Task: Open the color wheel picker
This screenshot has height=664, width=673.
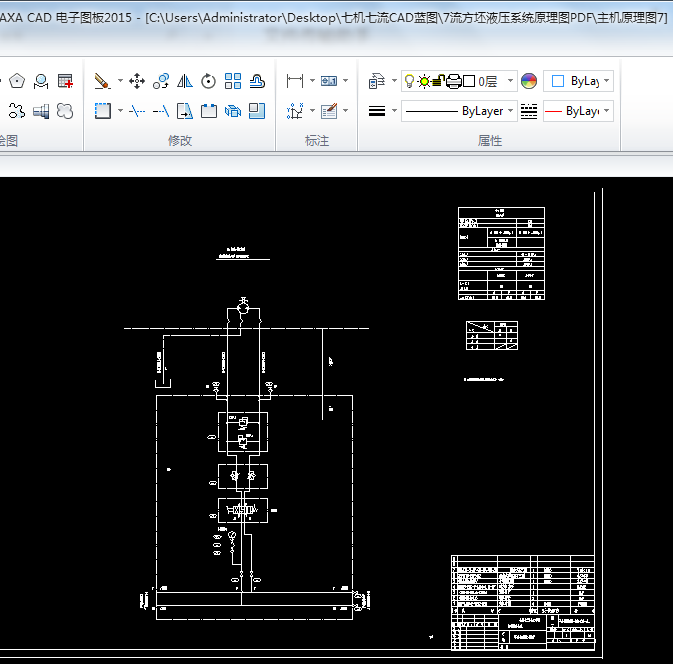Action: point(529,81)
